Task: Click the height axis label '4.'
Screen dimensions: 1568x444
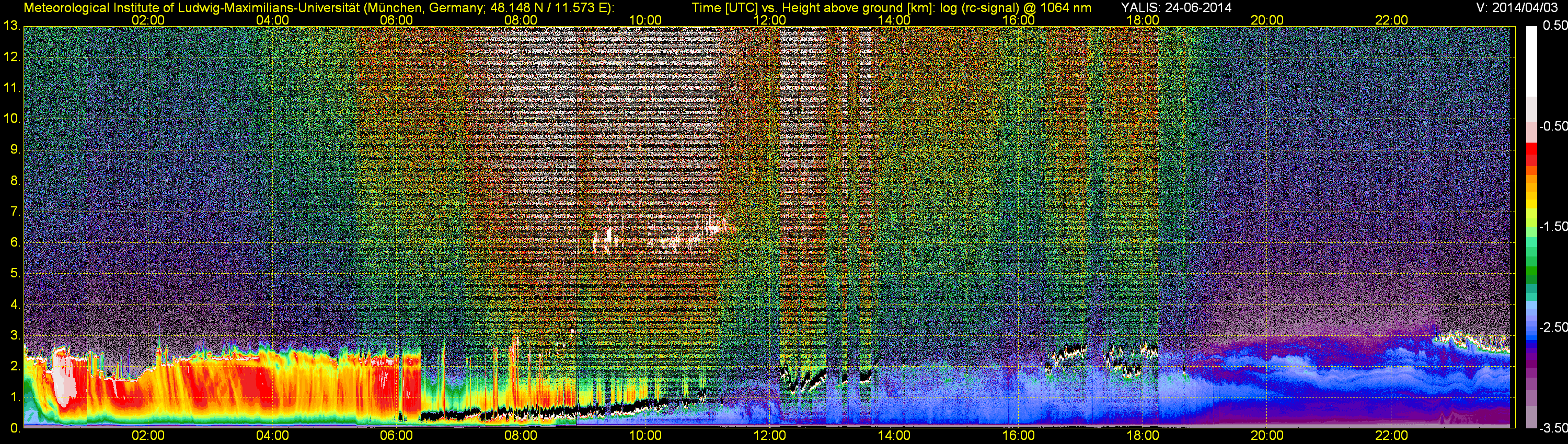Action: pyautogui.click(x=15, y=304)
